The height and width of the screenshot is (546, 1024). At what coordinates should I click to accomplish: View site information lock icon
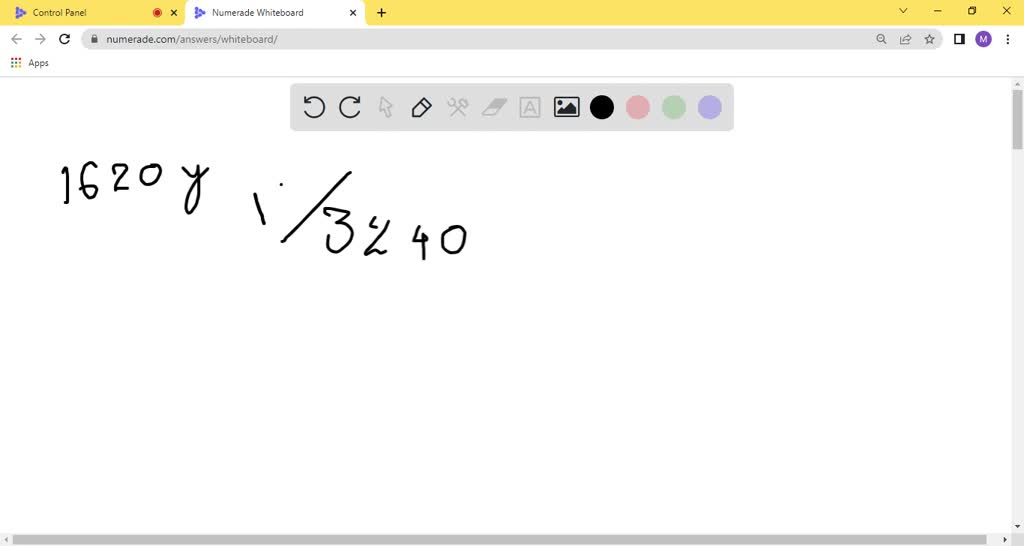94,39
